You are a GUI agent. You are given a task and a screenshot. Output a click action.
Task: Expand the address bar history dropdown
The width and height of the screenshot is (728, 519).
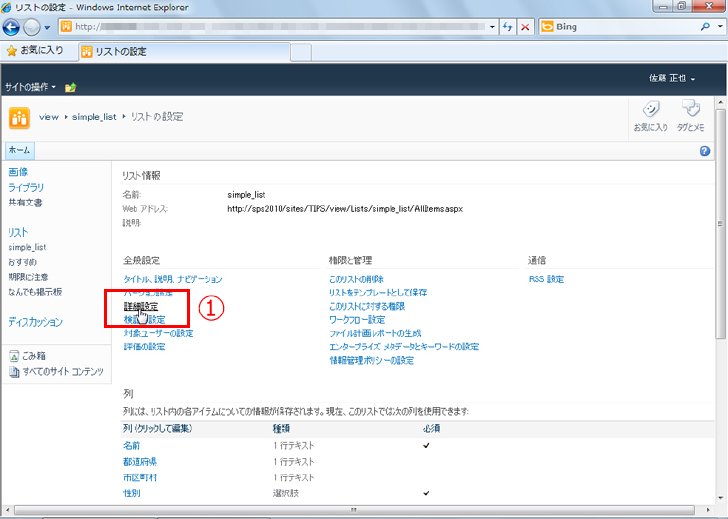coord(492,27)
